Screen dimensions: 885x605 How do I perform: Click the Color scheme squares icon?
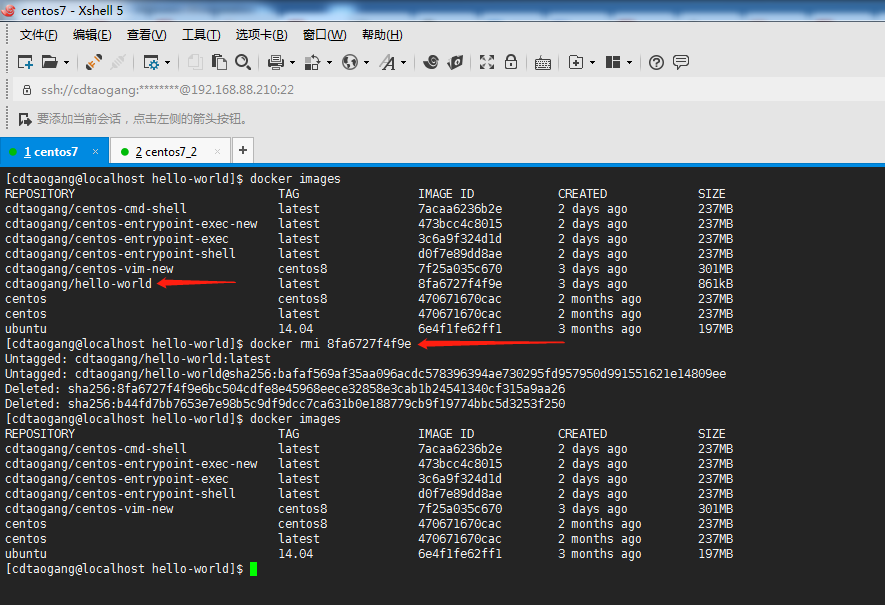coord(312,62)
